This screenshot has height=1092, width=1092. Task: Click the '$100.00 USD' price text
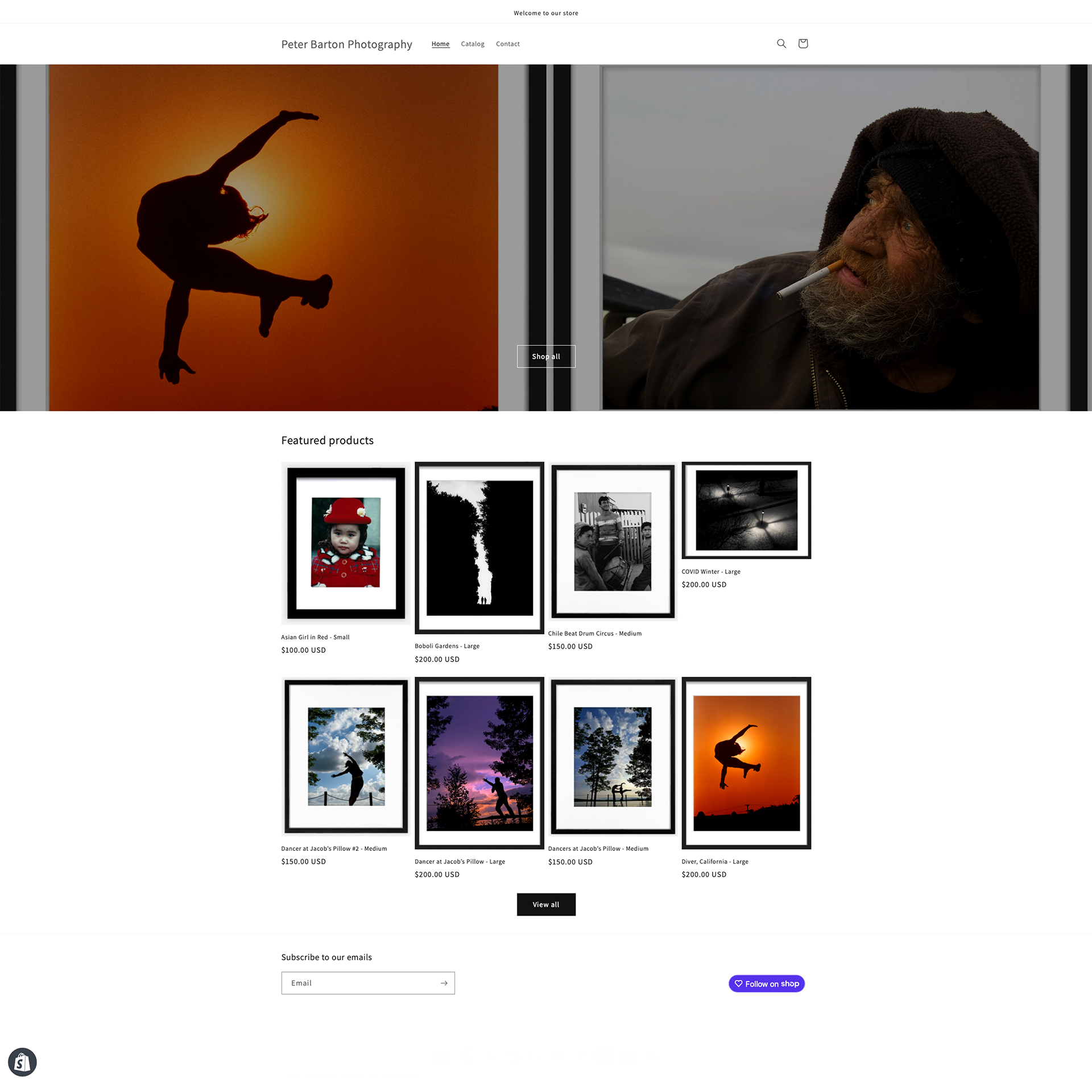click(303, 650)
